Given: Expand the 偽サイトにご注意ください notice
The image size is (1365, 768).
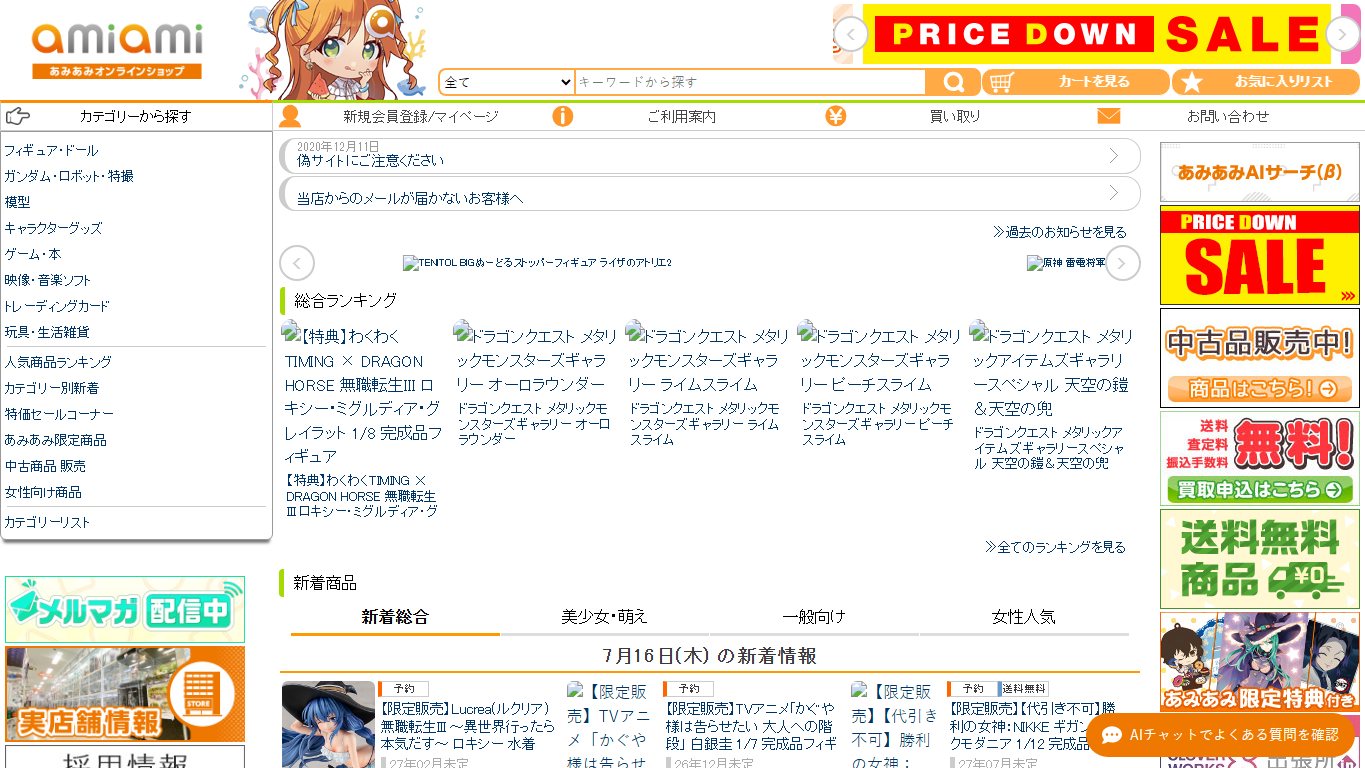Looking at the screenshot, I should pos(710,156).
